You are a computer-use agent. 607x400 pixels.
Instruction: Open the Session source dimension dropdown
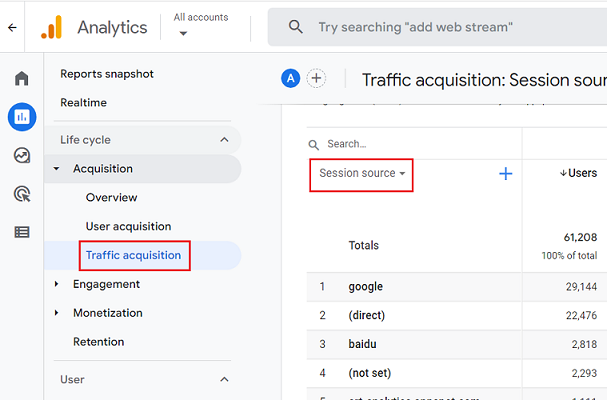coord(361,174)
